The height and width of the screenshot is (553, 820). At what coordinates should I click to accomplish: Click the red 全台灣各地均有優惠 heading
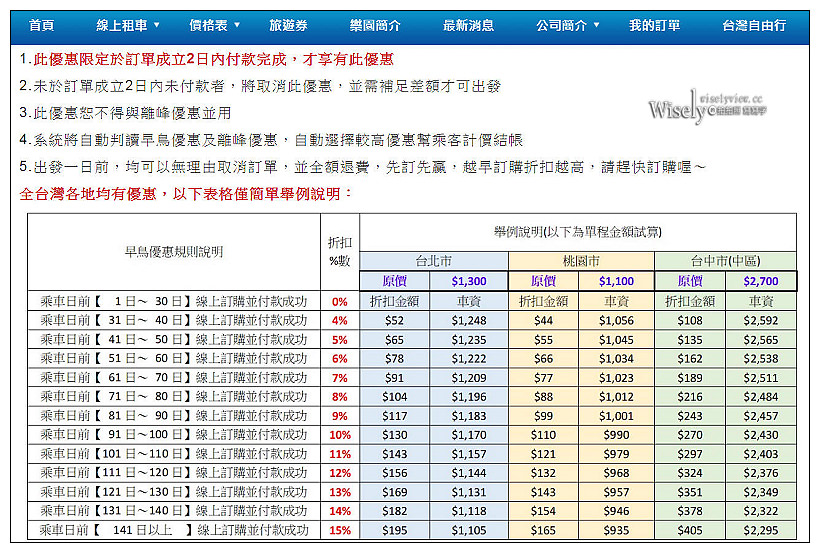click(186, 194)
